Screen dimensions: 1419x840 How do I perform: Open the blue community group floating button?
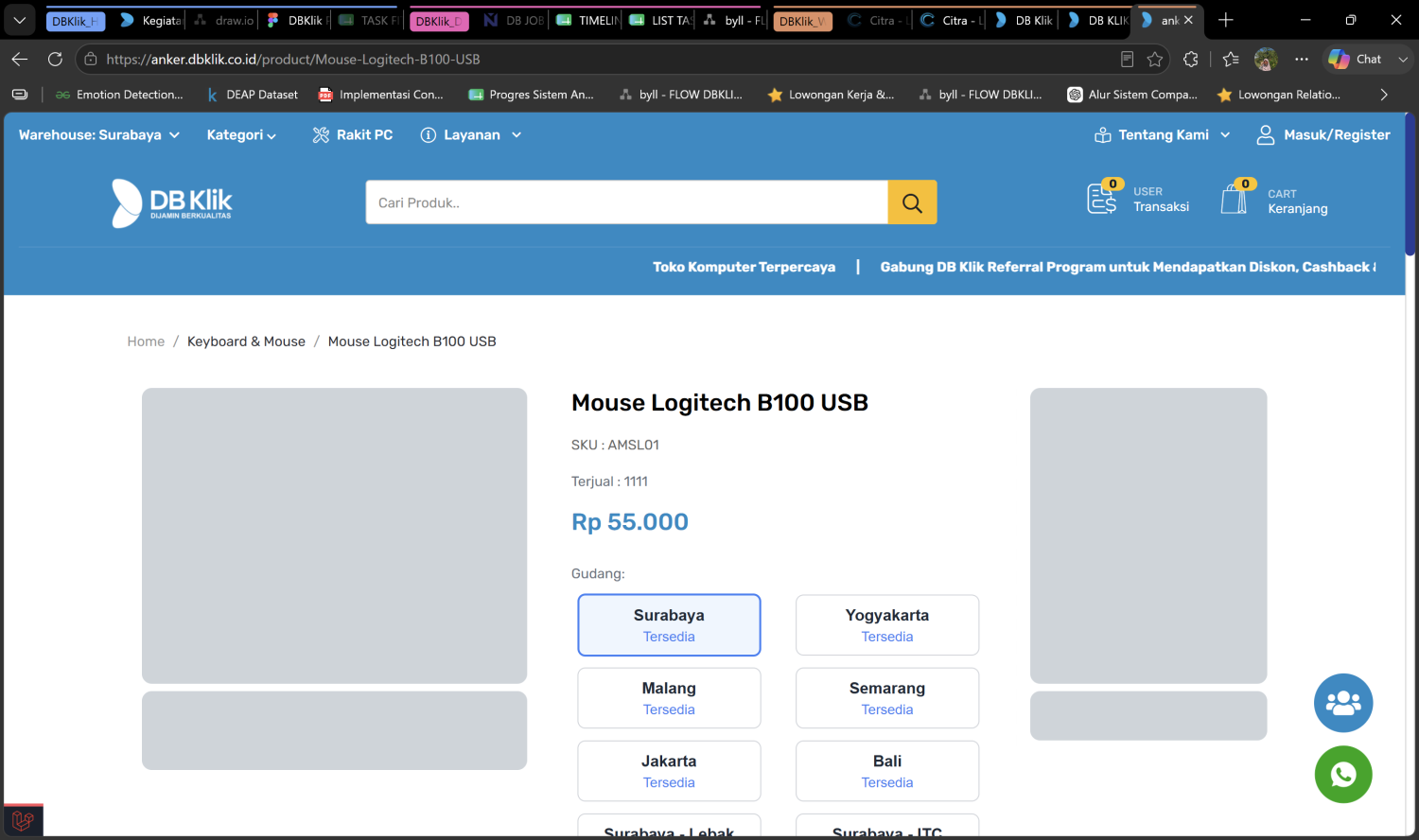point(1343,703)
